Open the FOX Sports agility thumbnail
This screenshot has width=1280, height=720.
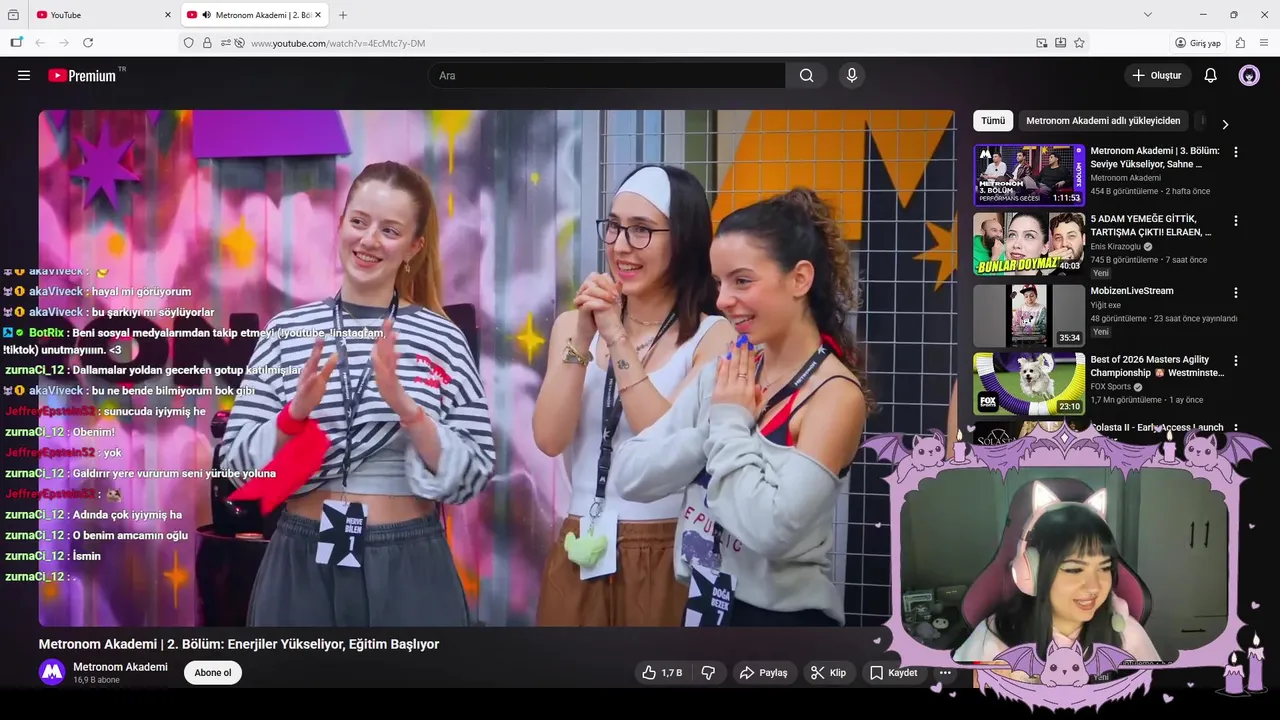1029,384
